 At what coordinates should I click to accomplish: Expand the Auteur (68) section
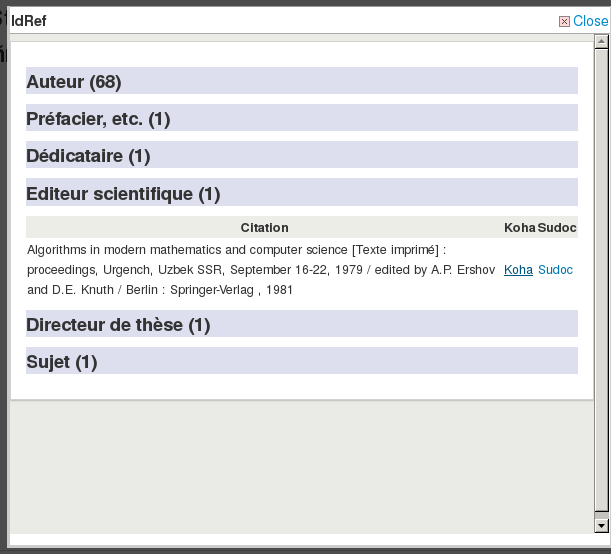click(x=74, y=82)
